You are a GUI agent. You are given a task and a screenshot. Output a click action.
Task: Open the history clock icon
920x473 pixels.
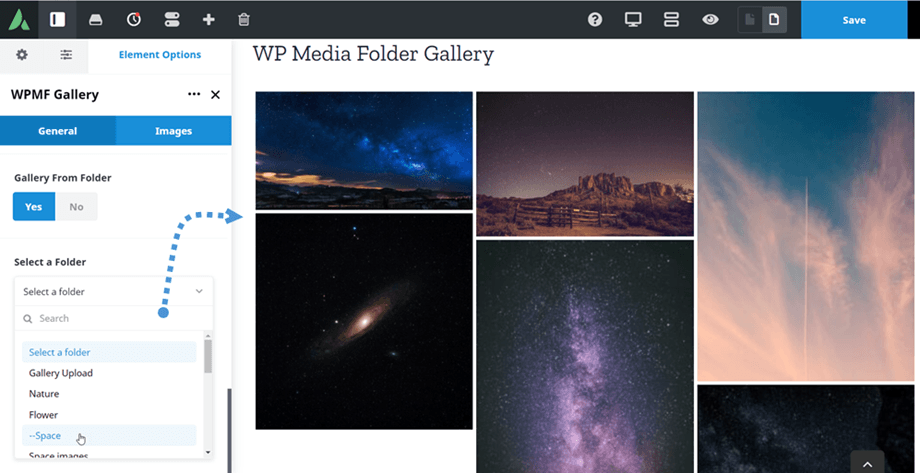134,19
